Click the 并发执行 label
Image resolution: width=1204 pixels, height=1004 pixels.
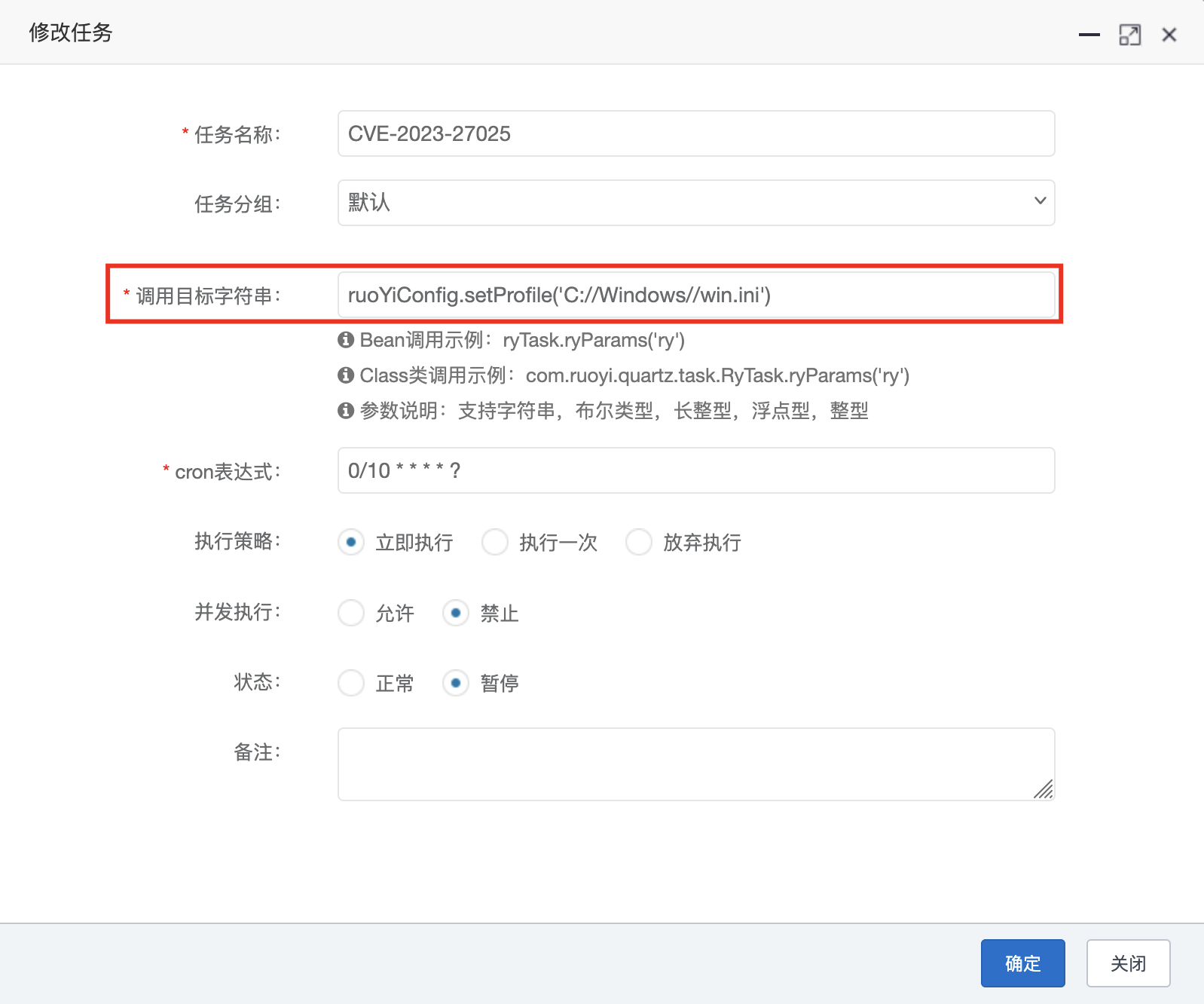pyautogui.click(x=237, y=611)
